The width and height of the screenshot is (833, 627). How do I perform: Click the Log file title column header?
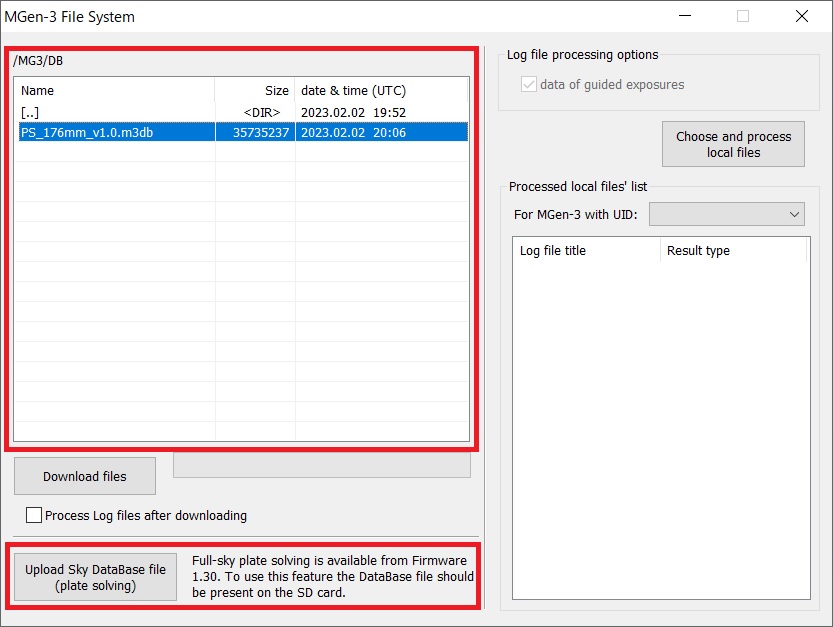pos(586,250)
